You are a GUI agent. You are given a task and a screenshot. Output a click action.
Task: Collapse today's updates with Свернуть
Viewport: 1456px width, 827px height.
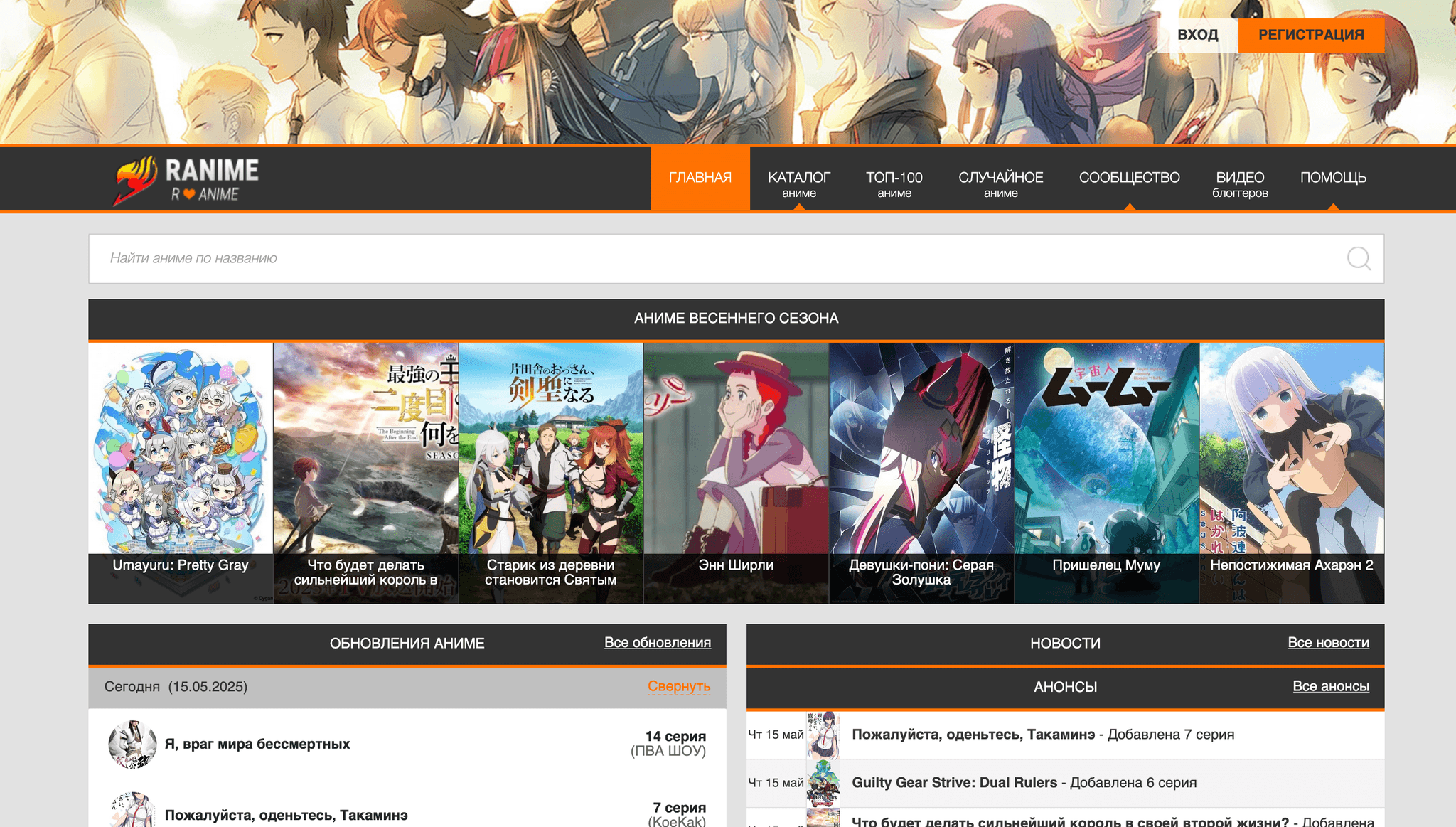click(x=679, y=687)
